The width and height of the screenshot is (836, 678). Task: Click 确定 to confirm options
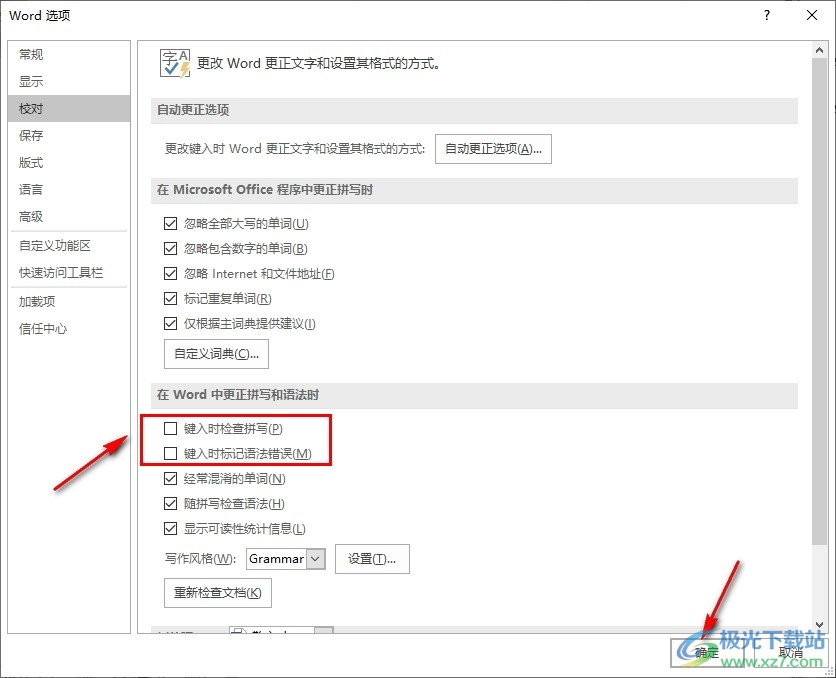coord(707,652)
